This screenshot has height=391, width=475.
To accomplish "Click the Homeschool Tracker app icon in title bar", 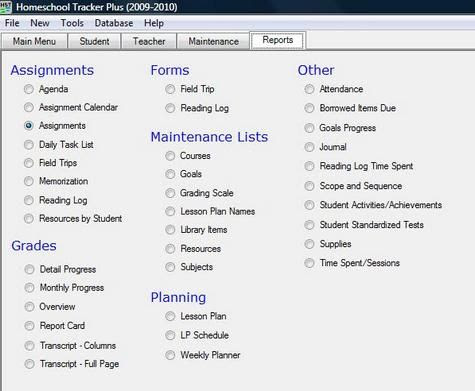I will pos(5,6).
